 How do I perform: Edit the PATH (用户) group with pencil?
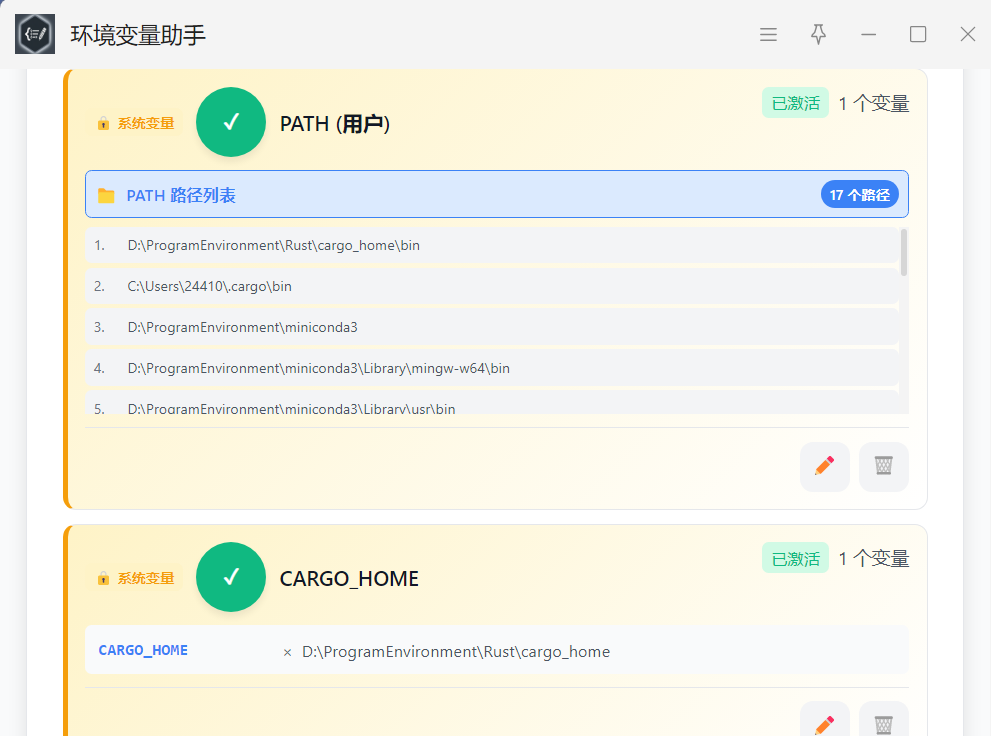825,466
